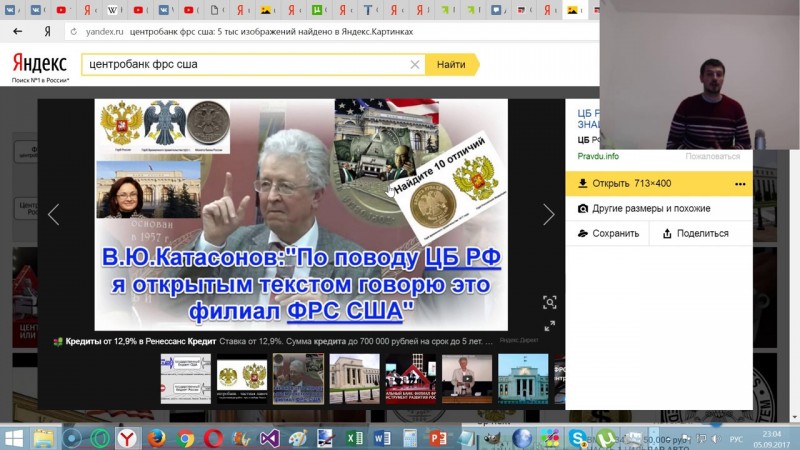Open uTorrent from the taskbar
This screenshot has height=450, width=800.
click(605, 438)
